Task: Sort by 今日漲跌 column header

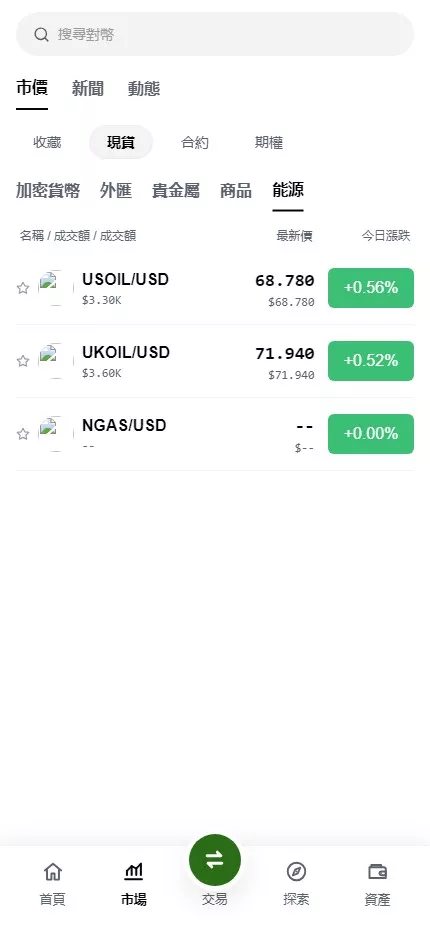Action: click(386, 236)
